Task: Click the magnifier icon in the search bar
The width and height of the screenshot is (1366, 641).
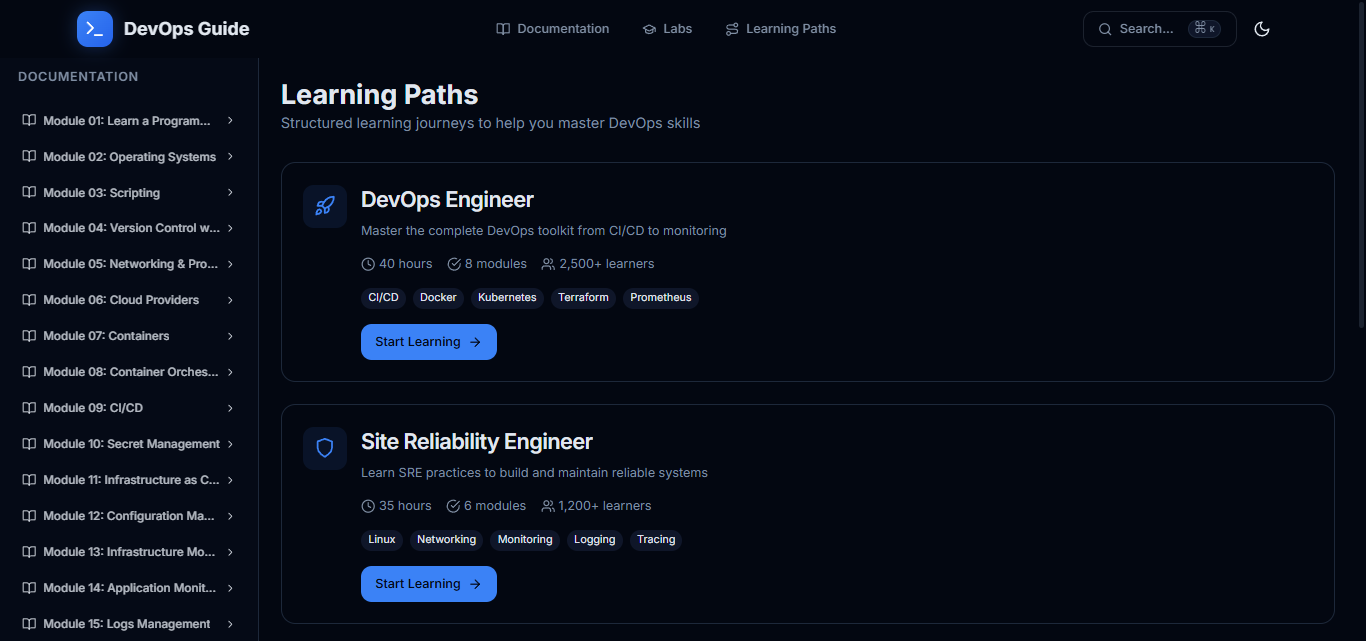Action: click(1104, 28)
